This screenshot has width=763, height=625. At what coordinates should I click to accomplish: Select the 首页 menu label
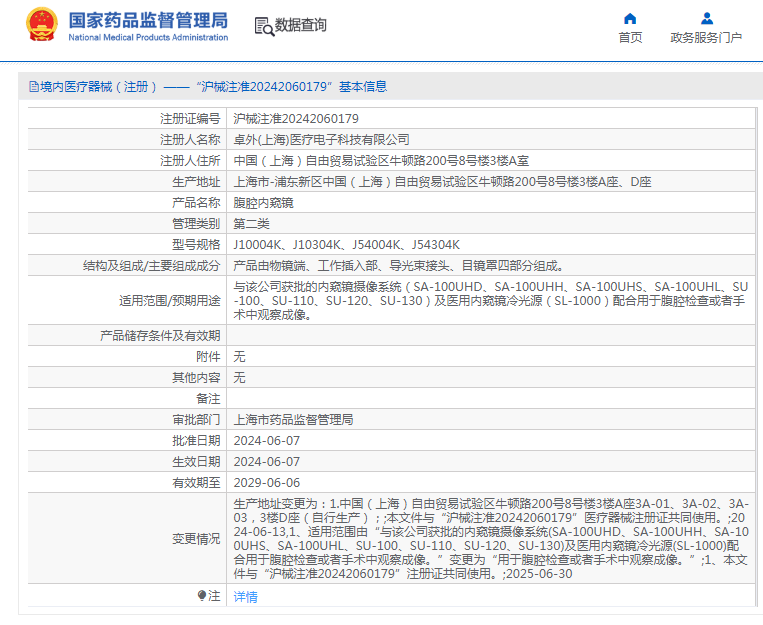pos(630,37)
